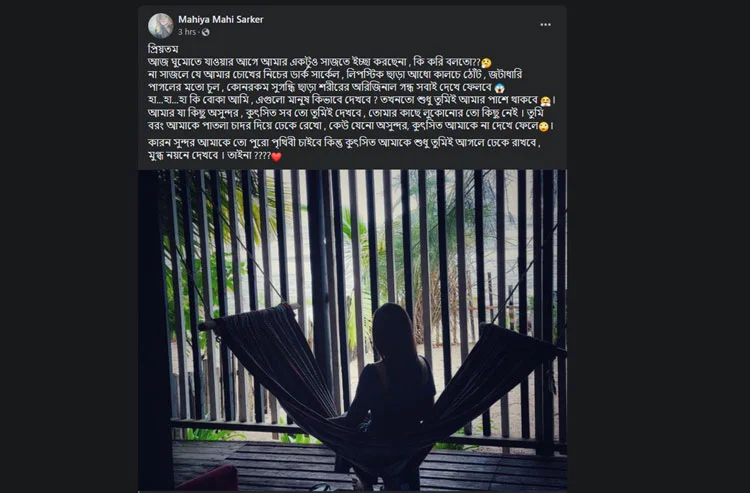750x493 pixels.
Task: Click the emoji after "না দেখে ফেলে"
Action: [543, 127]
